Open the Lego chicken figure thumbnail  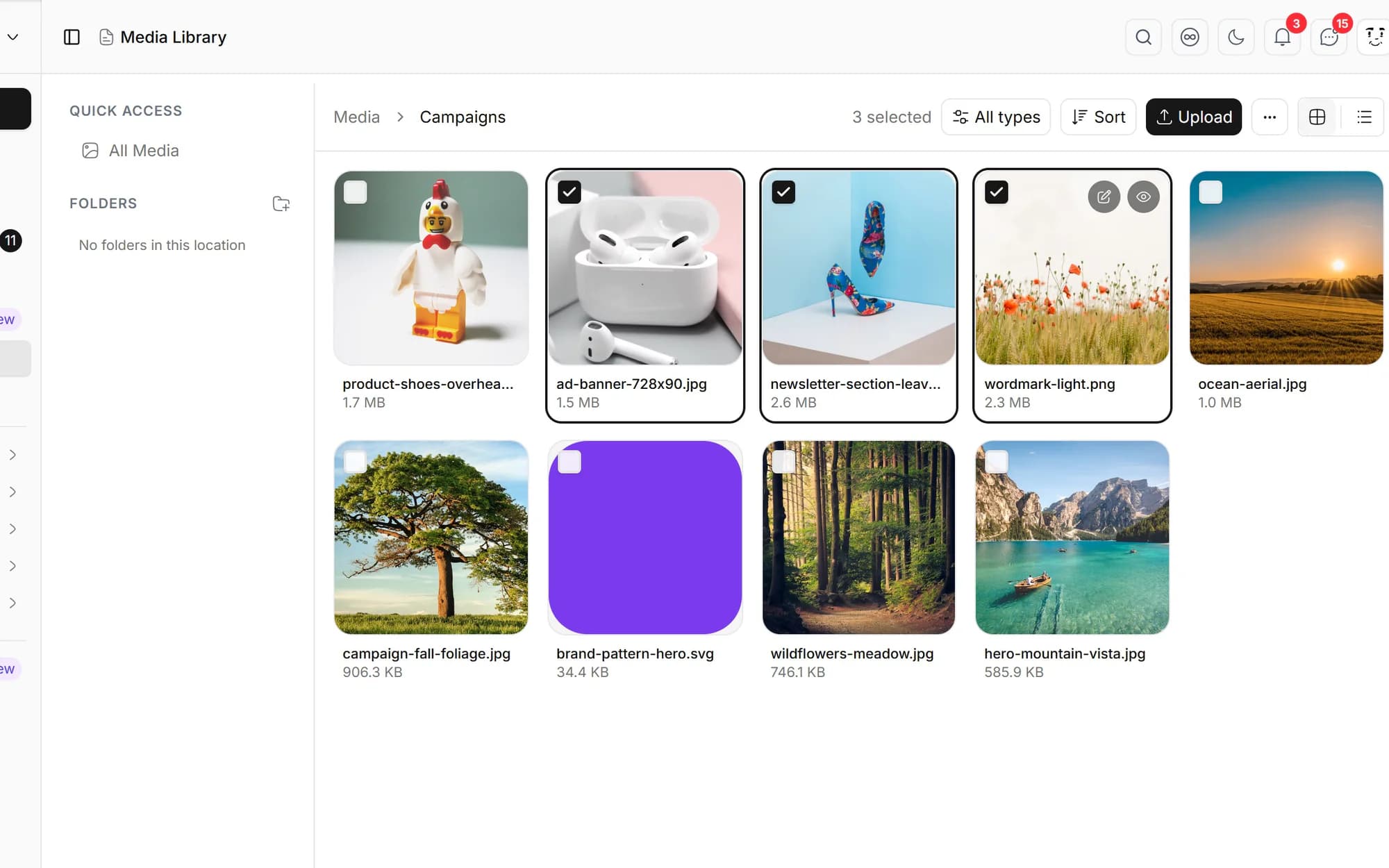click(431, 268)
